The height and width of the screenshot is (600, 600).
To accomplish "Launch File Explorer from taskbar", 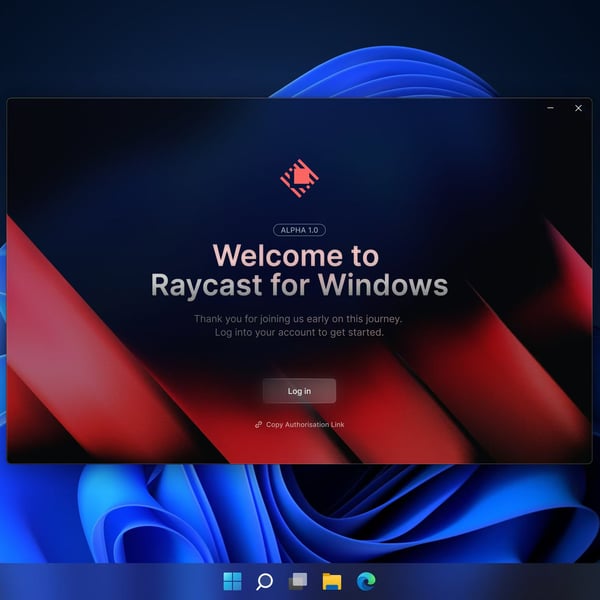I will click(332, 581).
